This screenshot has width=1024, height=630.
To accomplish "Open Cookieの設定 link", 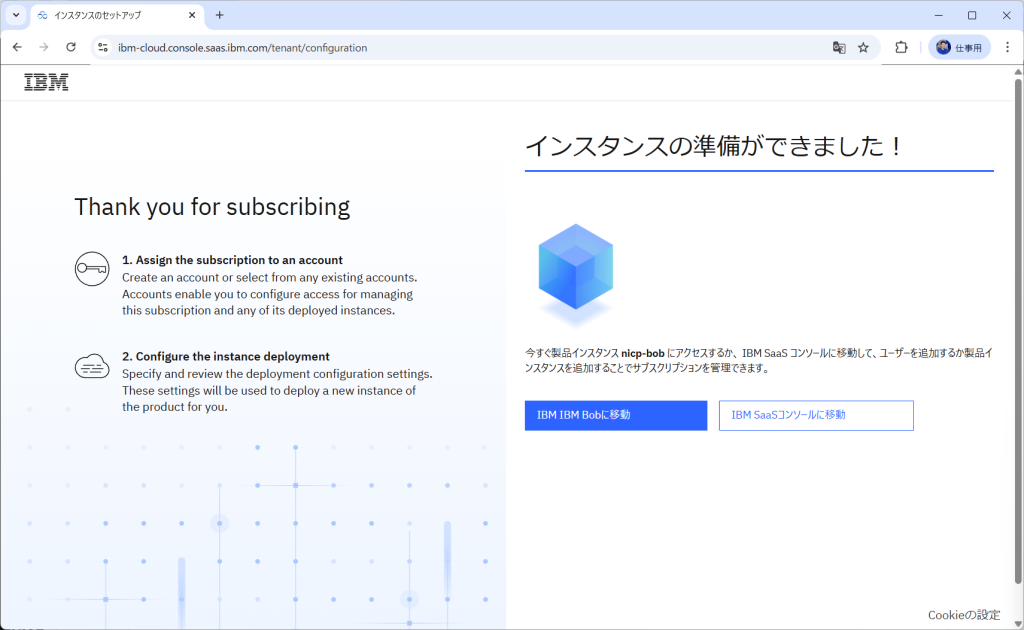I will (x=963, y=615).
